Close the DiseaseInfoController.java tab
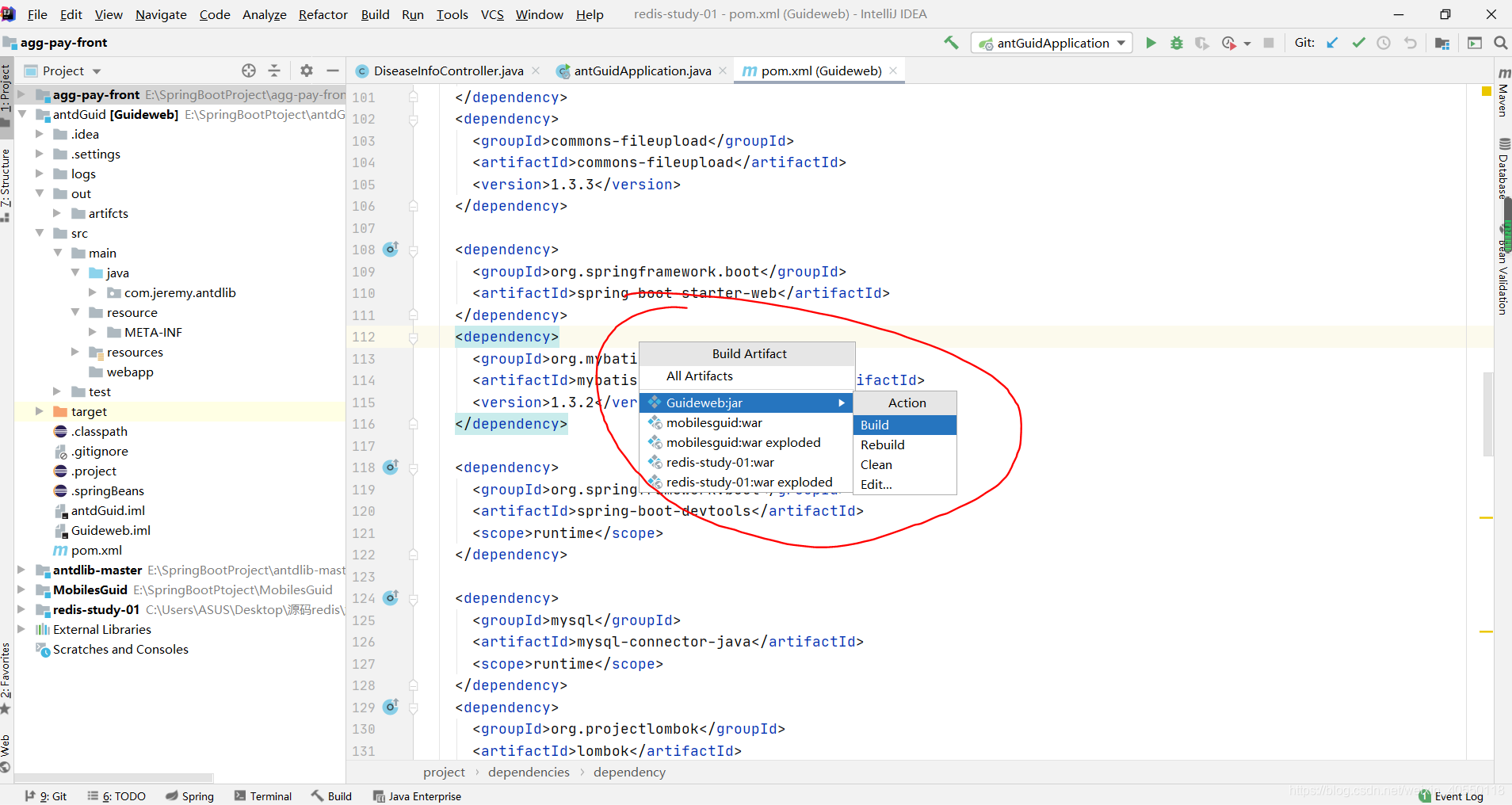Screen dimensions: 1512x805 coord(536,71)
